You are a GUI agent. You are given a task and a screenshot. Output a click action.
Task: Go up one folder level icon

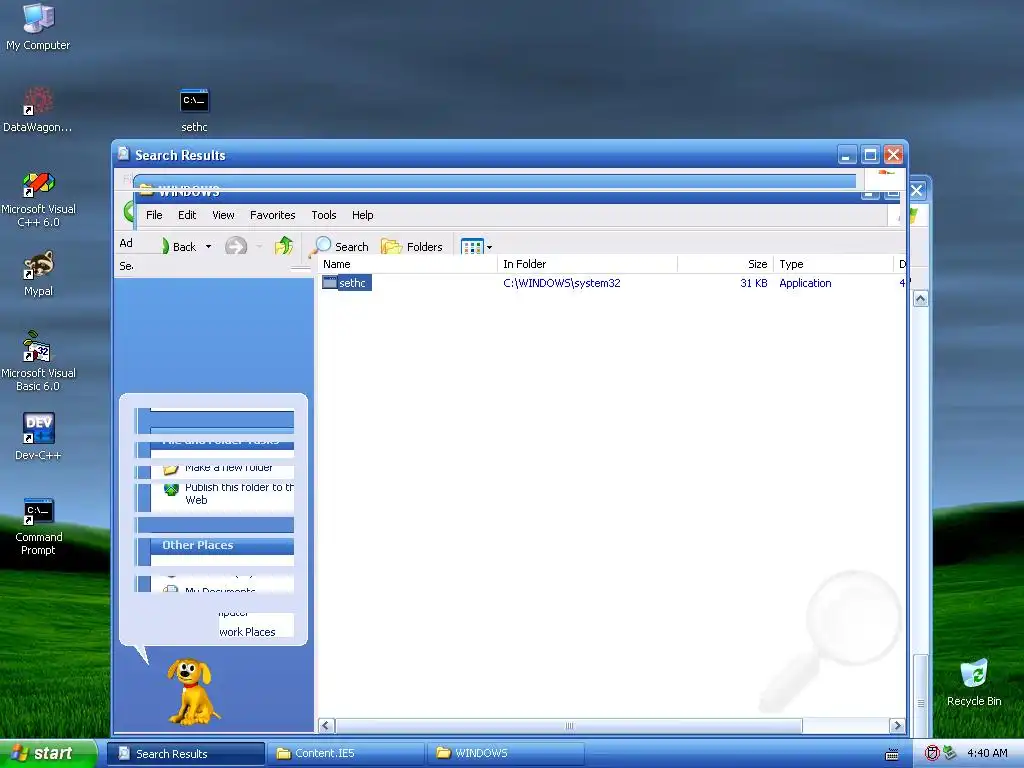pyautogui.click(x=284, y=246)
